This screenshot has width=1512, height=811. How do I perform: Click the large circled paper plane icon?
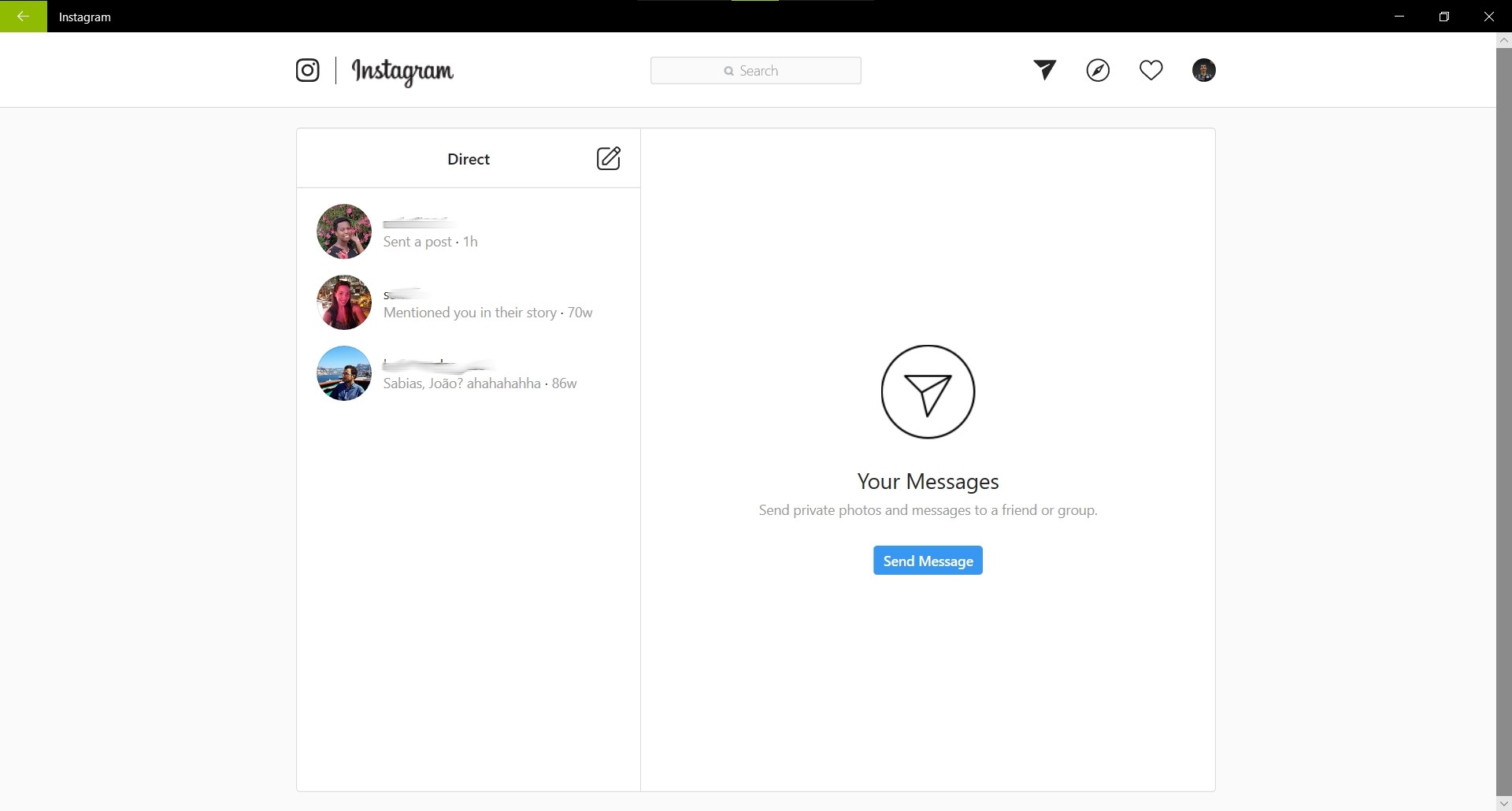928,391
